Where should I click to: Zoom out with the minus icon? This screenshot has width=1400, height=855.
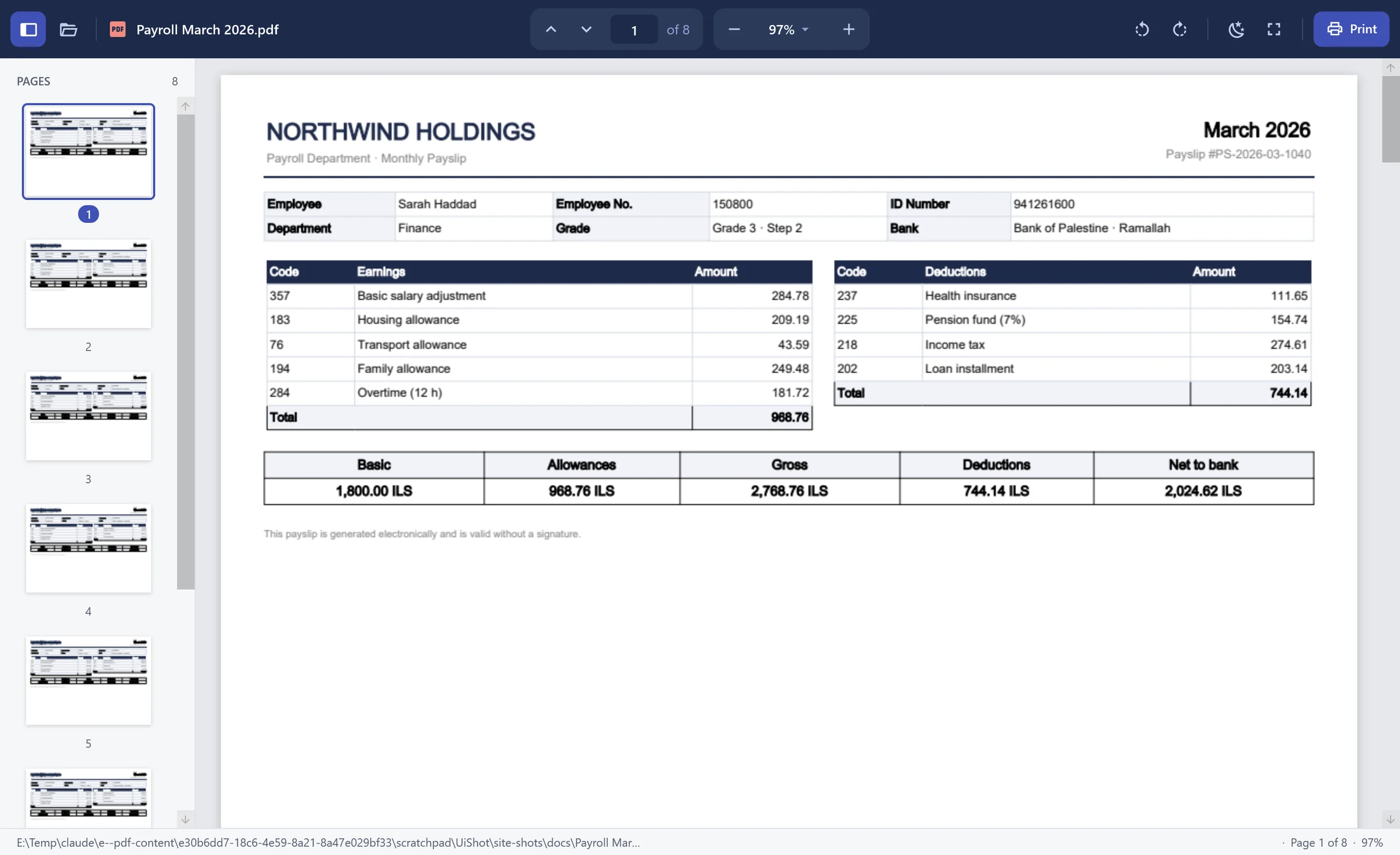tap(734, 29)
